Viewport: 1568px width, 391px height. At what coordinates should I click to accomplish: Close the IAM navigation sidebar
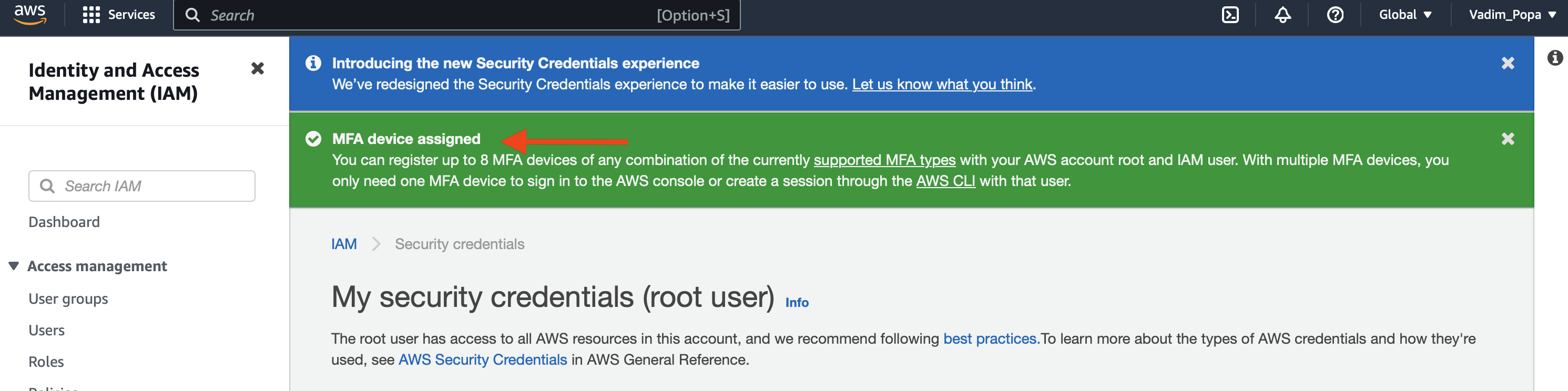click(x=258, y=69)
